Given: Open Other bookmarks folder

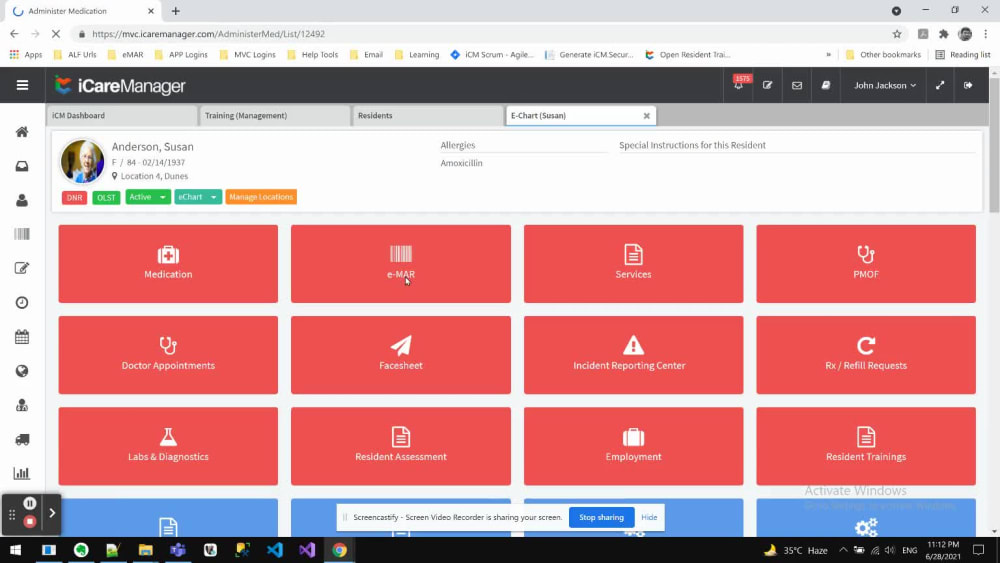Looking at the screenshot, I should [x=883, y=55].
